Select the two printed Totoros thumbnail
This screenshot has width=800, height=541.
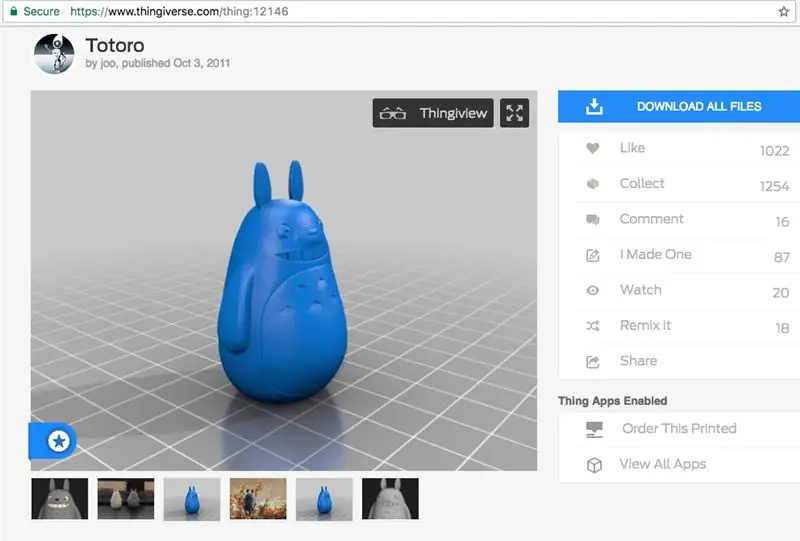[126, 499]
